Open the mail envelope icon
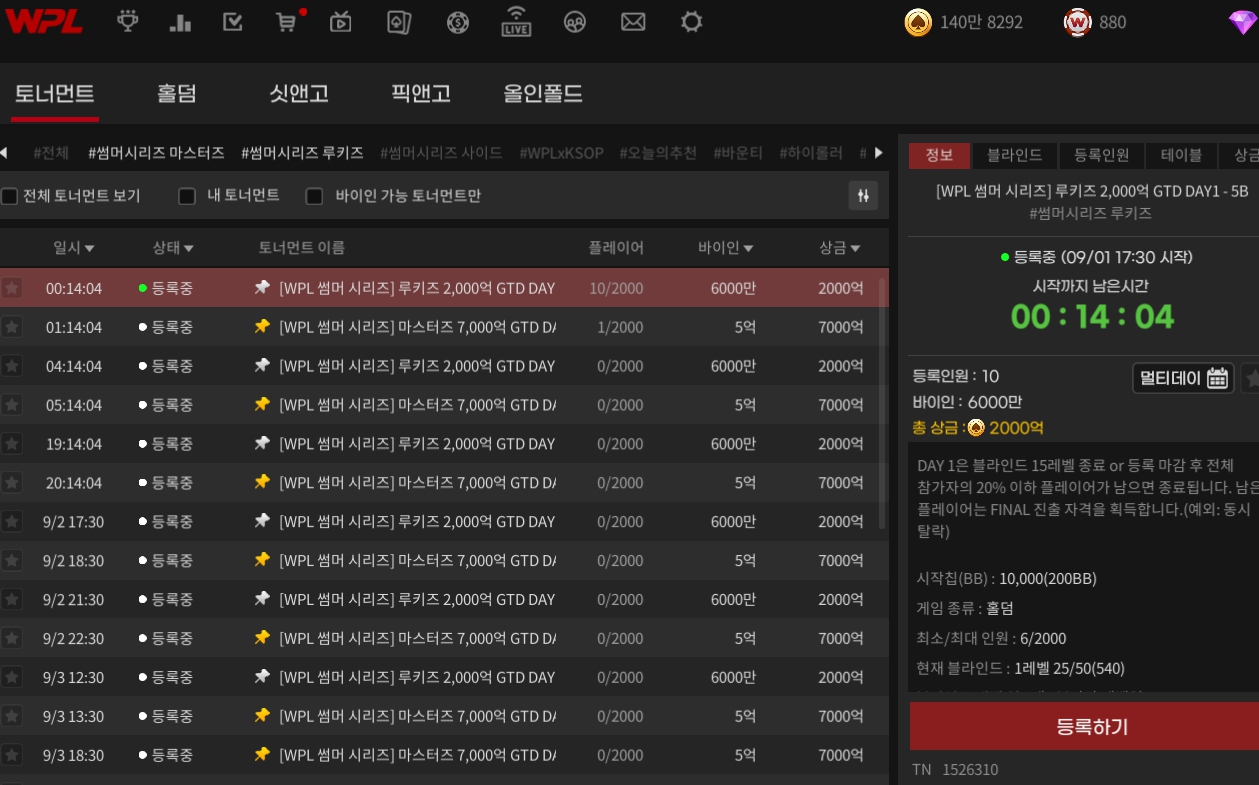 pos(633,22)
